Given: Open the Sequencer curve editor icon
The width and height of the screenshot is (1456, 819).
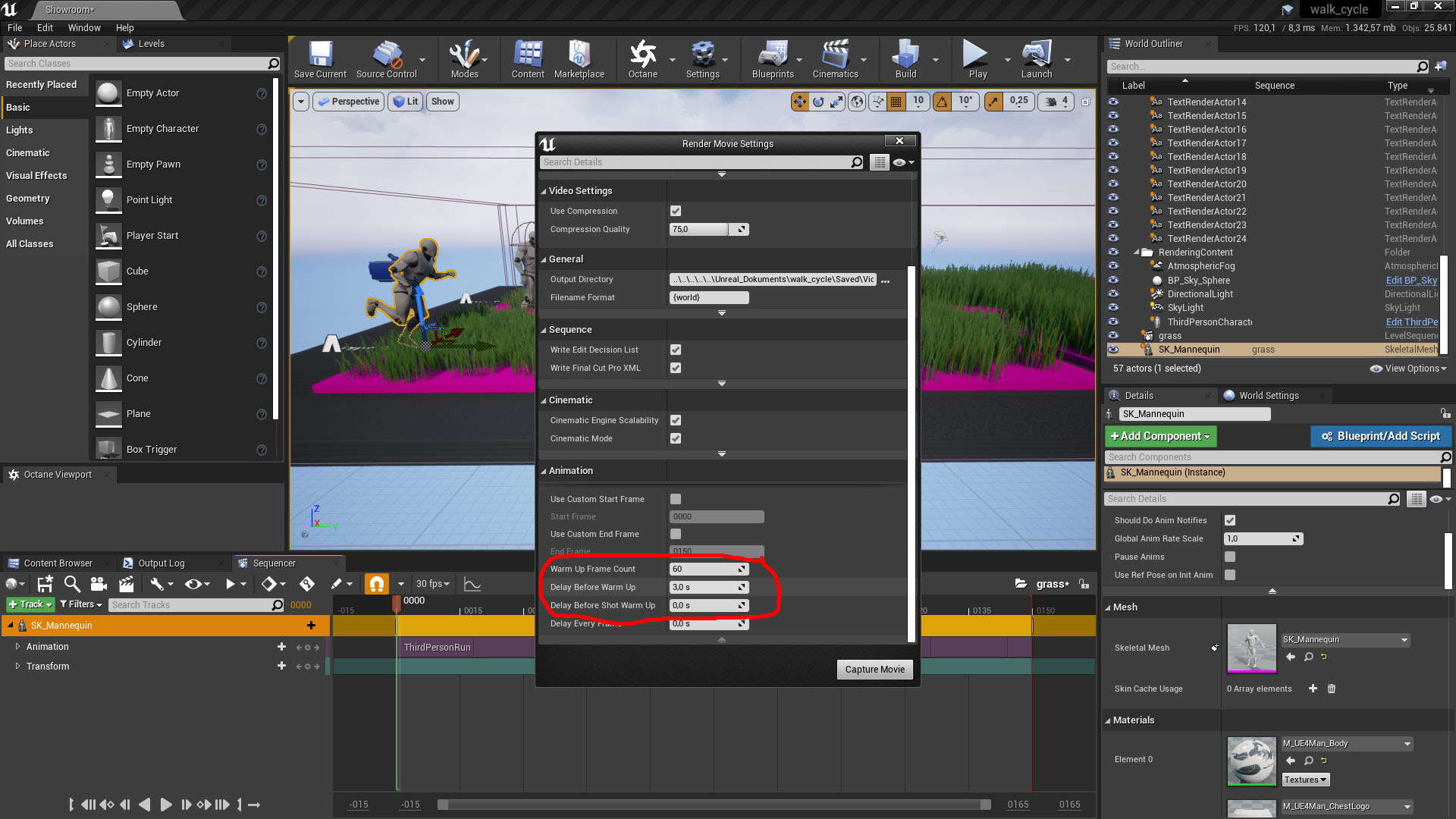Looking at the screenshot, I should (x=472, y=584).
